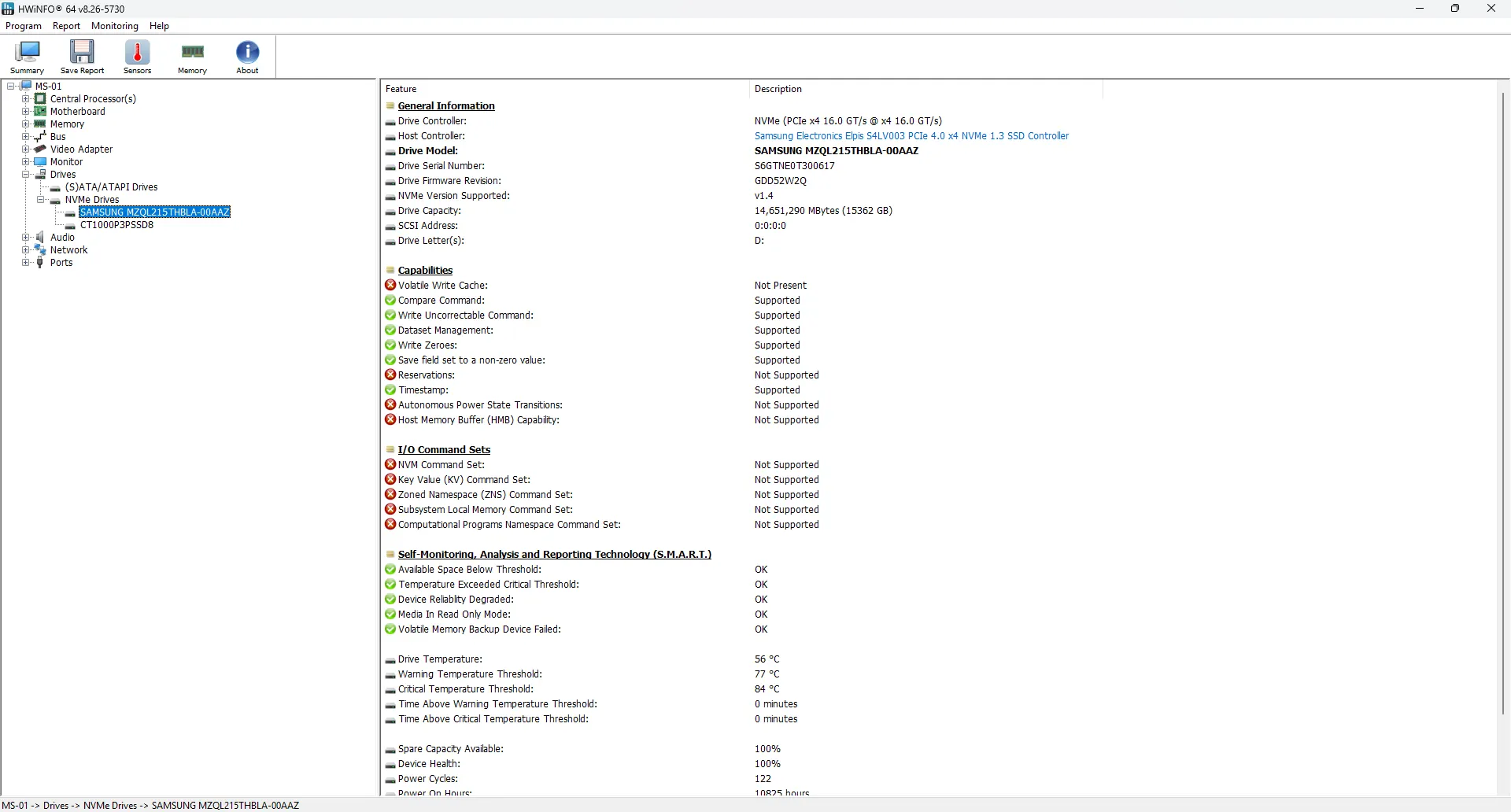
Task: Open the Summary toolbar icon
Action: [27, 57]
